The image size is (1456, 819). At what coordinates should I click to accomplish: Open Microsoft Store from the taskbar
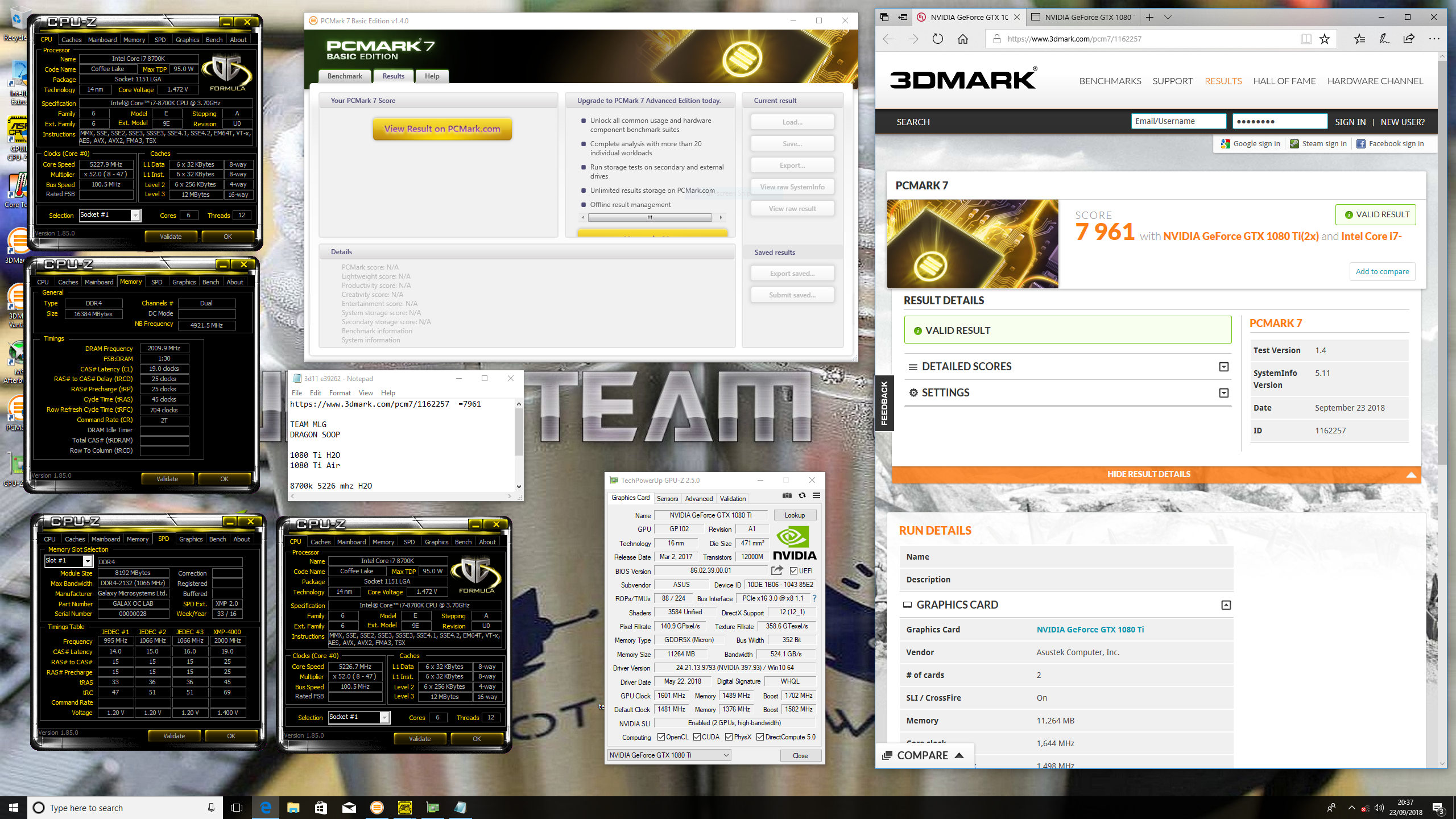coord(321,807)
